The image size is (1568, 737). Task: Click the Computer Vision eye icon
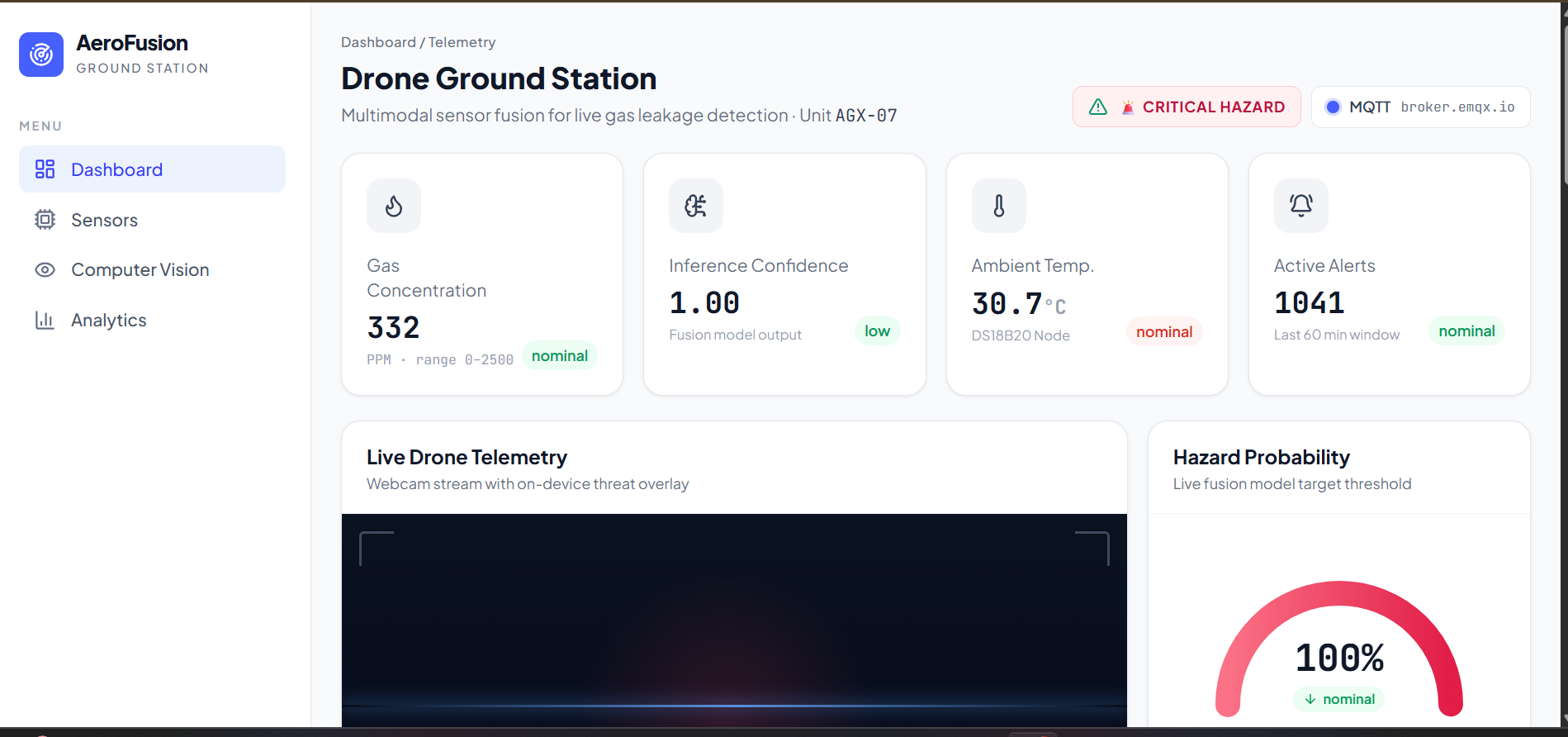[x=45, y=270]
